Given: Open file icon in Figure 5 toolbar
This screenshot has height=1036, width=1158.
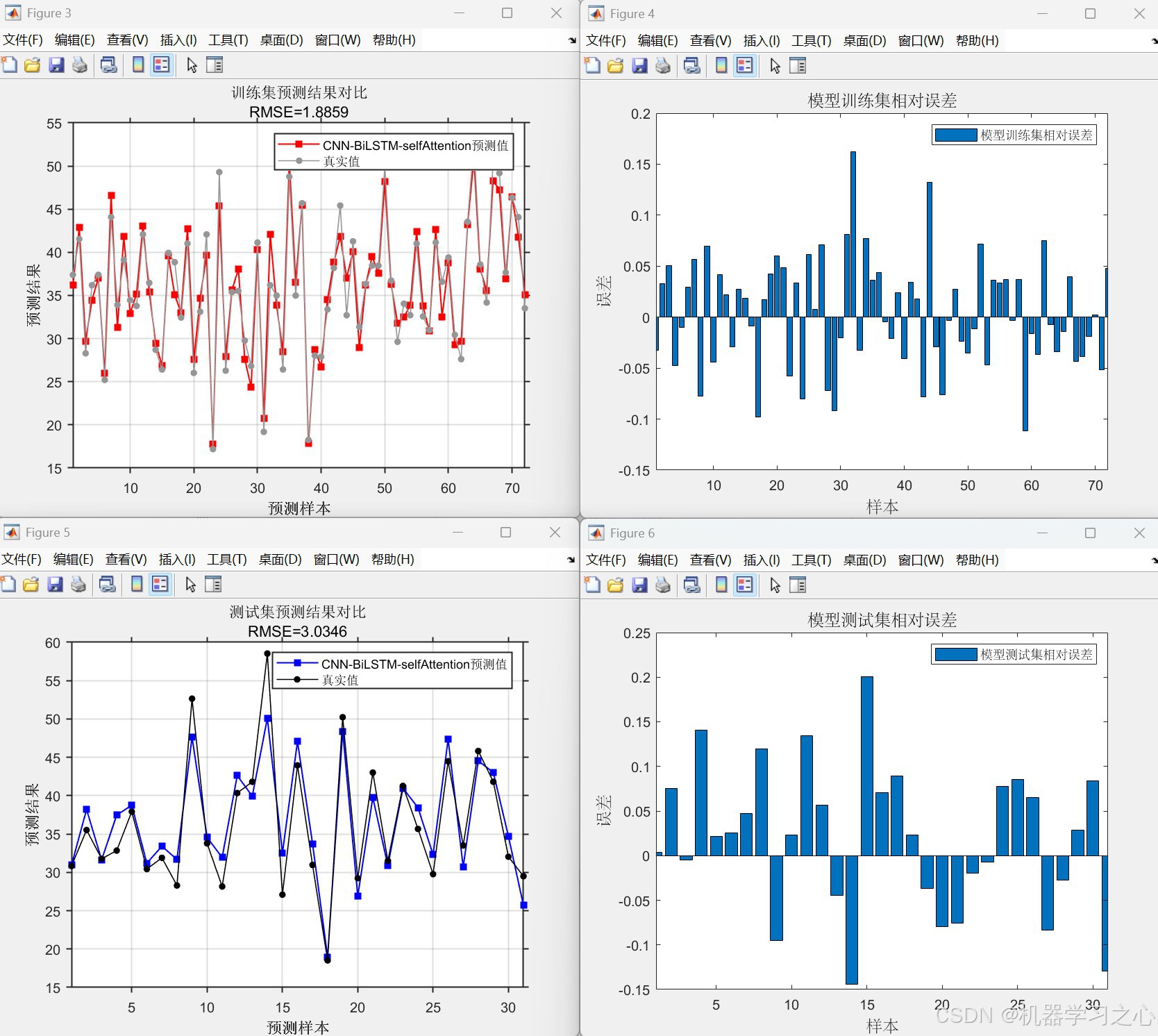Looking at the screenshot, I should [x=31, y=585].
